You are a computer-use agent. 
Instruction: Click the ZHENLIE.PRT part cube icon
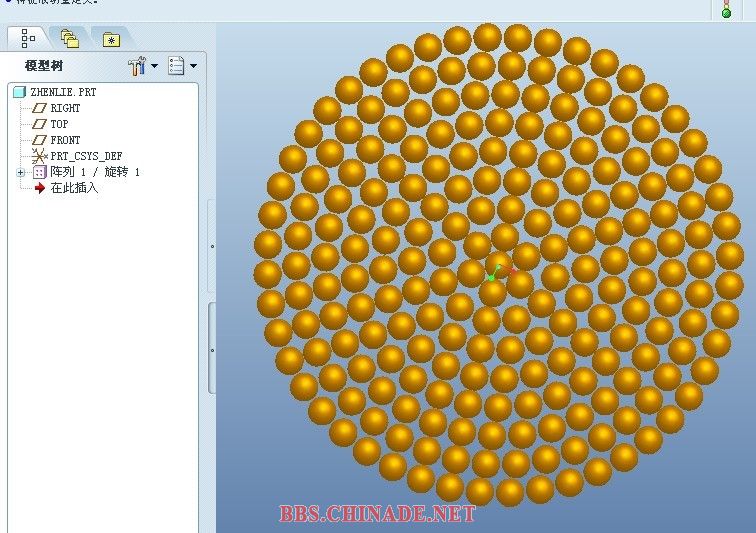pyautogui.click(x=19, y=92)
